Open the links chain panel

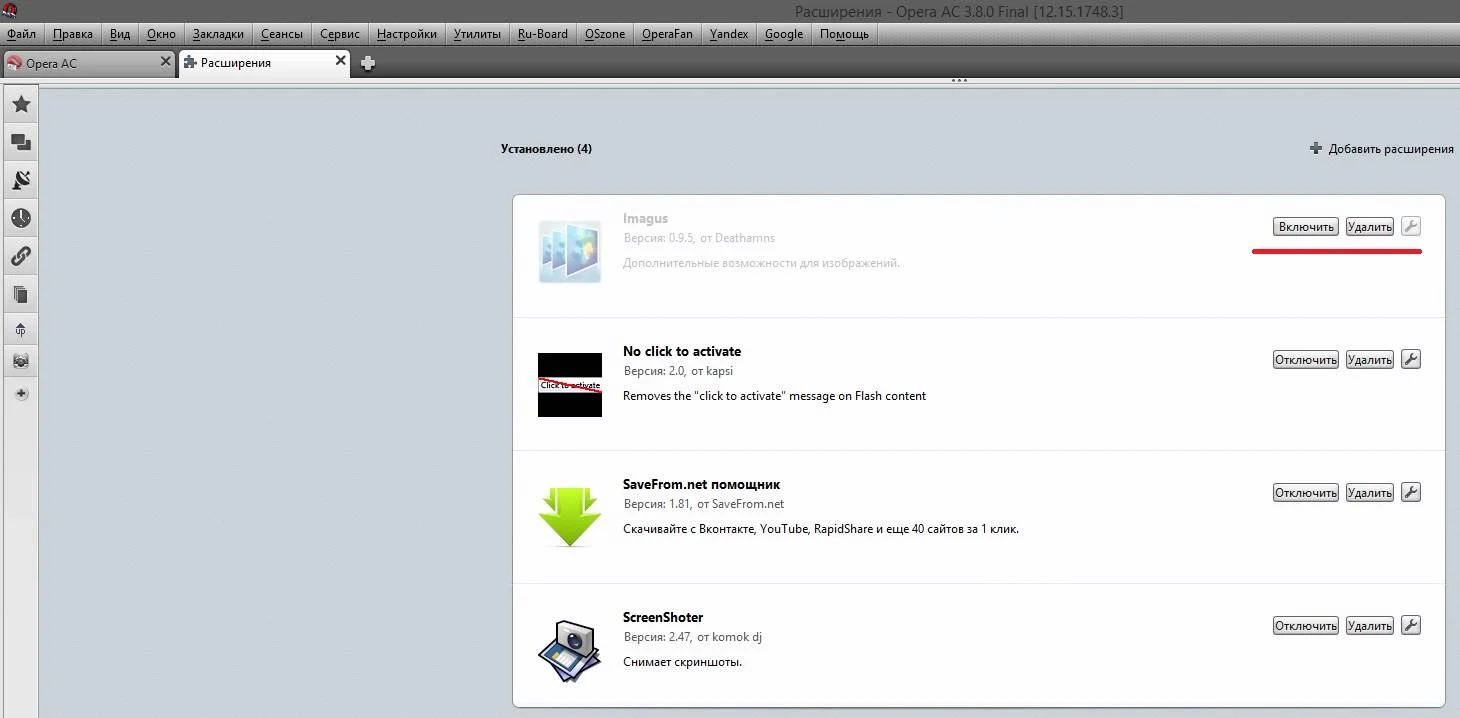pos(21,256)
